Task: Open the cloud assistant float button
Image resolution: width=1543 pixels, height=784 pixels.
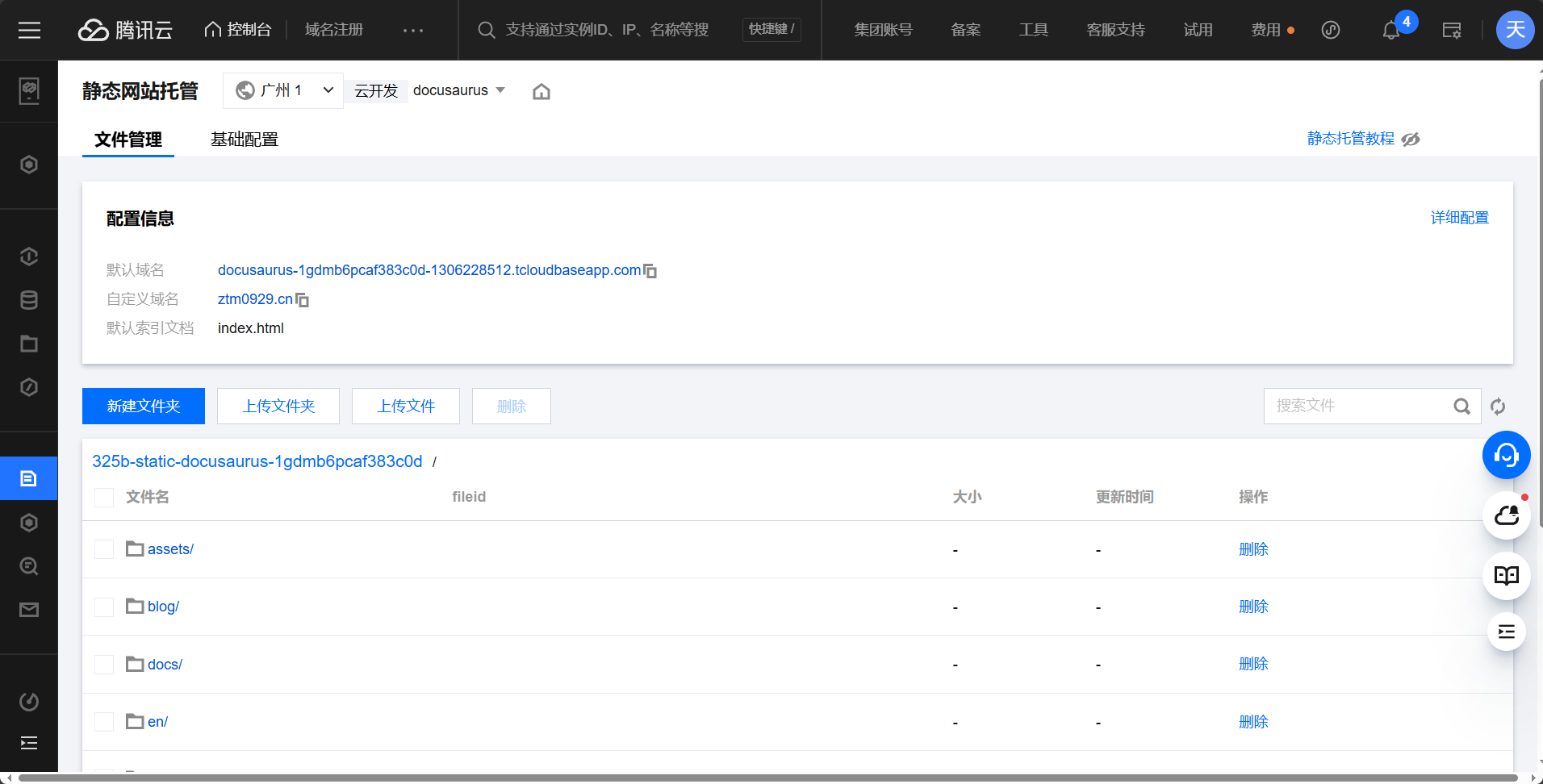Action: [x=1507, y=515]
